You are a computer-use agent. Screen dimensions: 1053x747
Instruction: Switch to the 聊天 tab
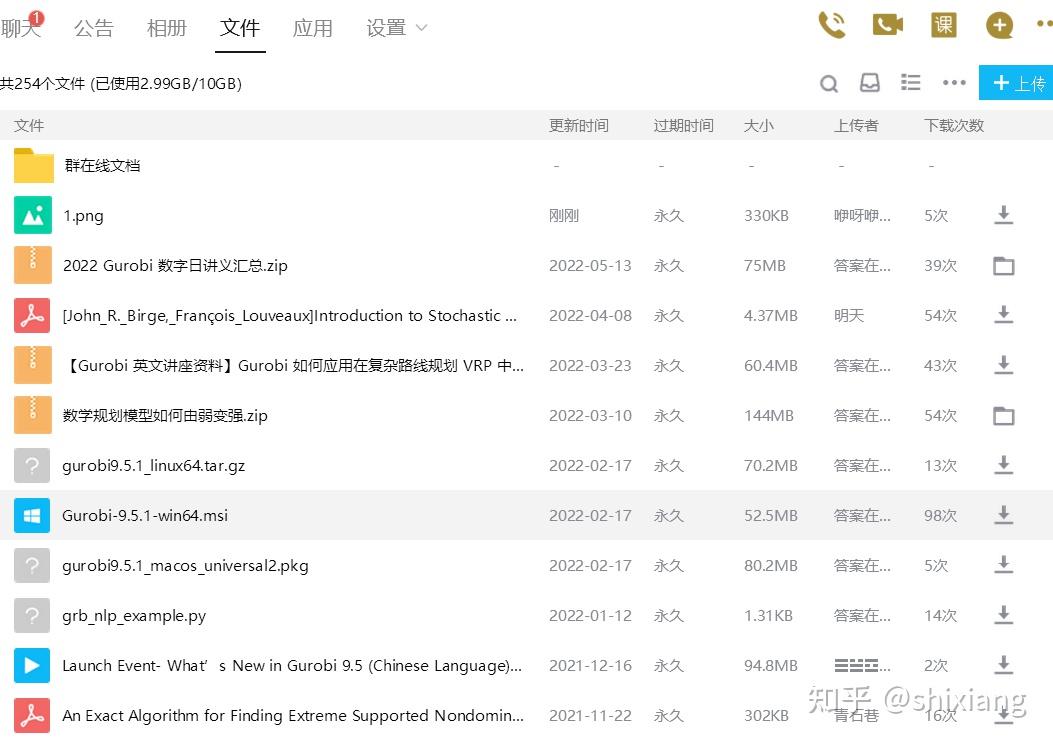tap(20, 28)
